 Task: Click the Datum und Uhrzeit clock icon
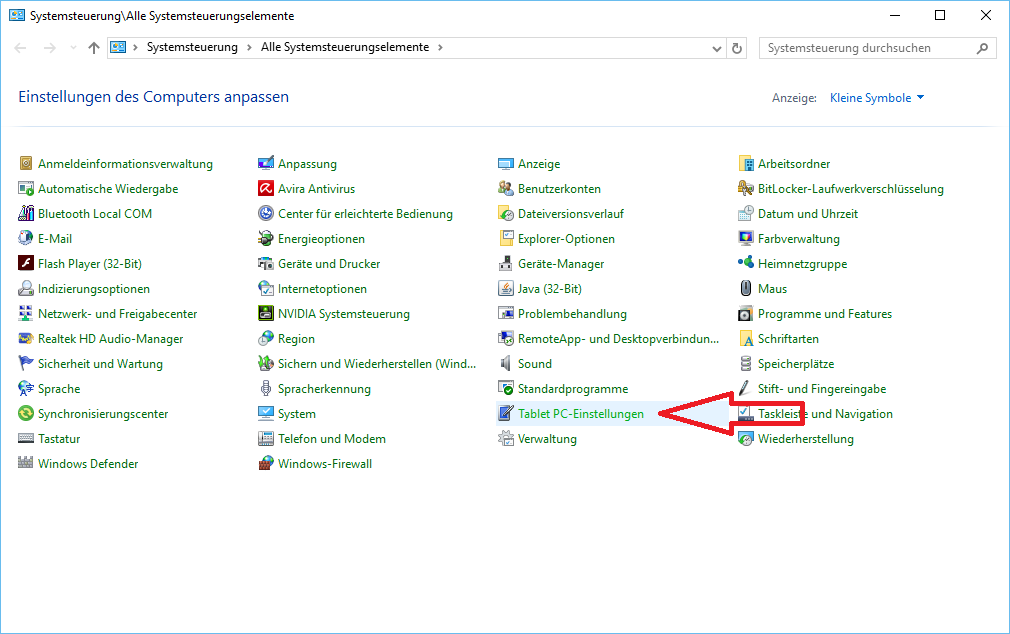point(746,213)
